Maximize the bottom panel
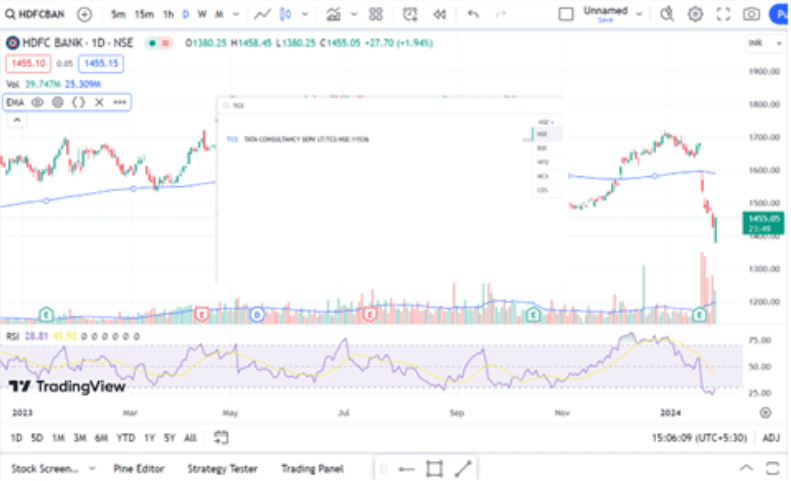 [772, 468]
